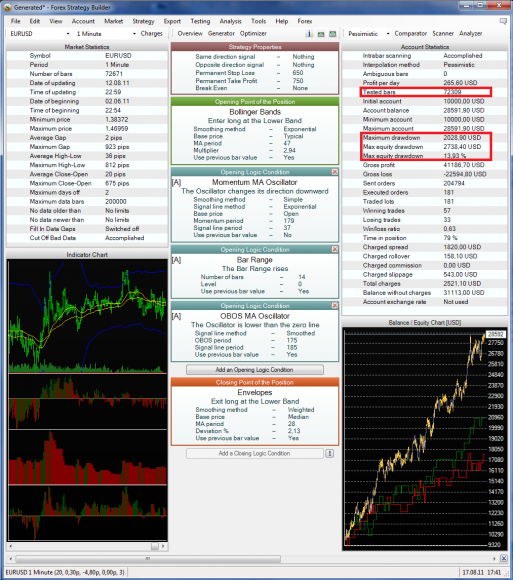The height and width of the screenshot is (580, 513).
Task: Launch the Generator
Action: coord(221,34)
